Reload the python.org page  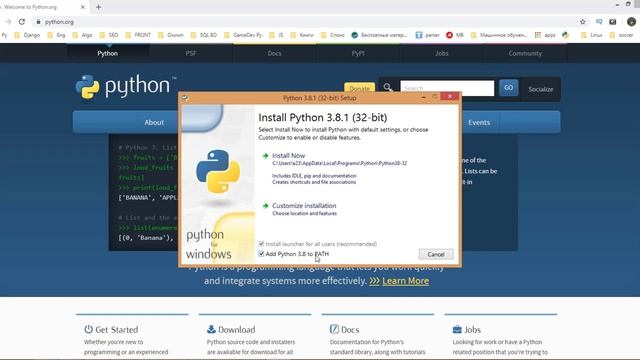click(22, 22)
